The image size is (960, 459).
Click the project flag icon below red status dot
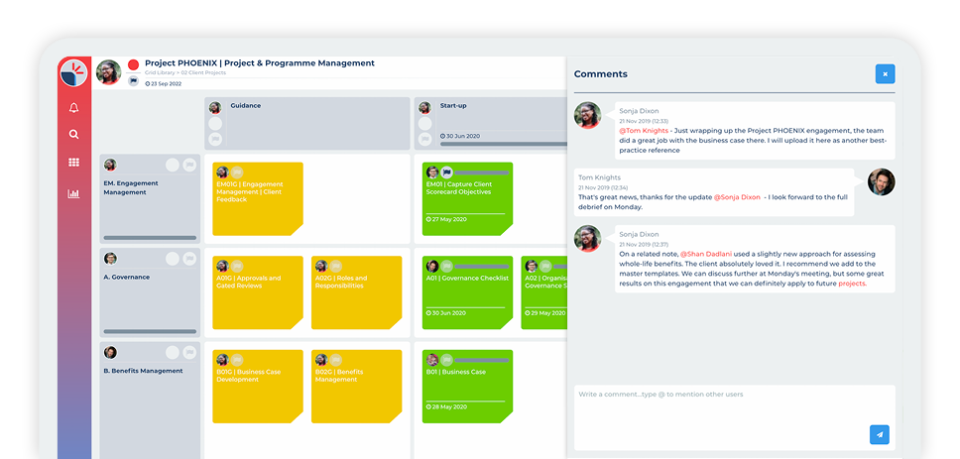click(x=133, y=81)
